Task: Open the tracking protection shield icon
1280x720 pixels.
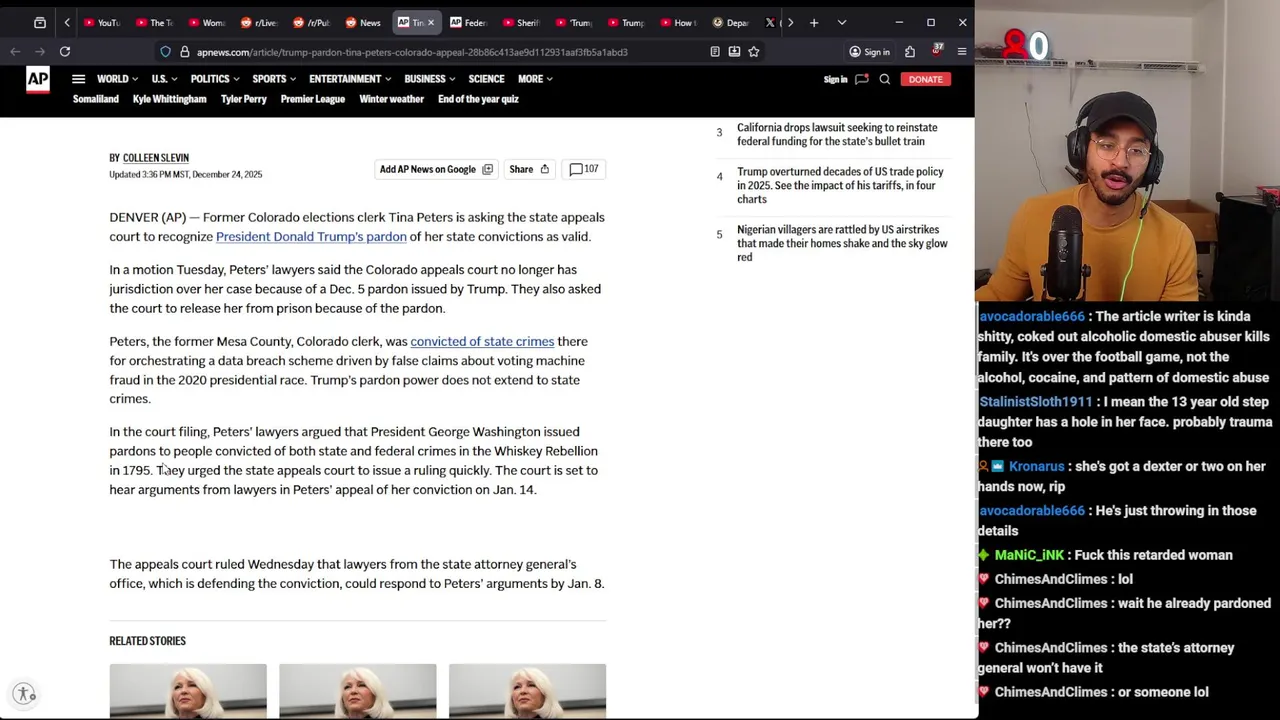Action: pos(165,52)
